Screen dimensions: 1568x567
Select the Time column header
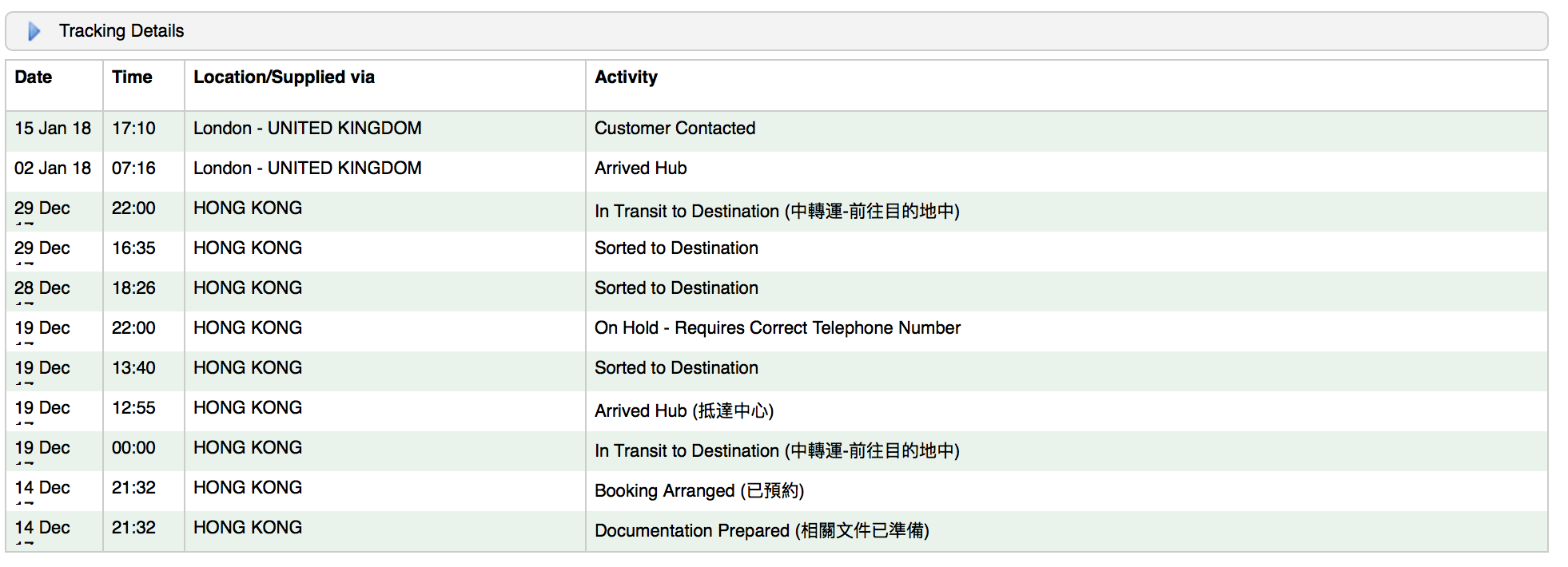pos(132,77)
